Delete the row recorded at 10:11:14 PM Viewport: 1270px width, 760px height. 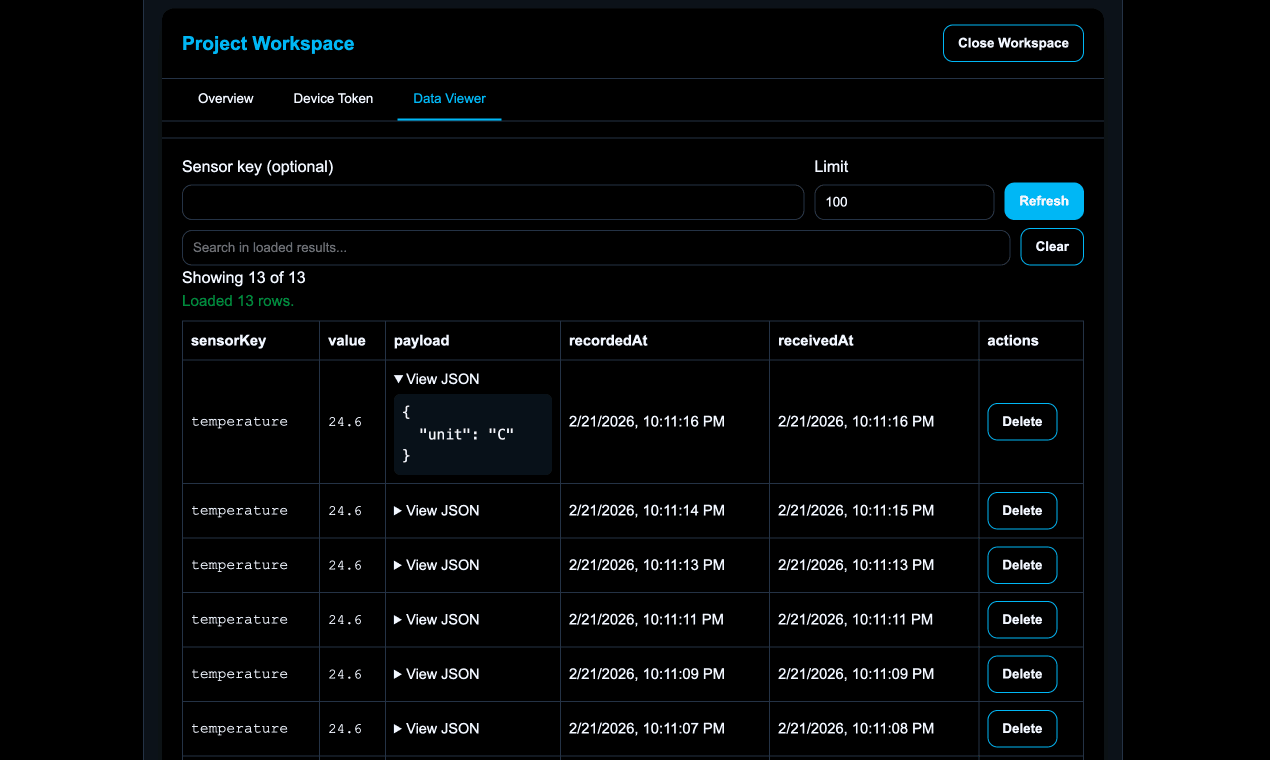(1021, 510)
